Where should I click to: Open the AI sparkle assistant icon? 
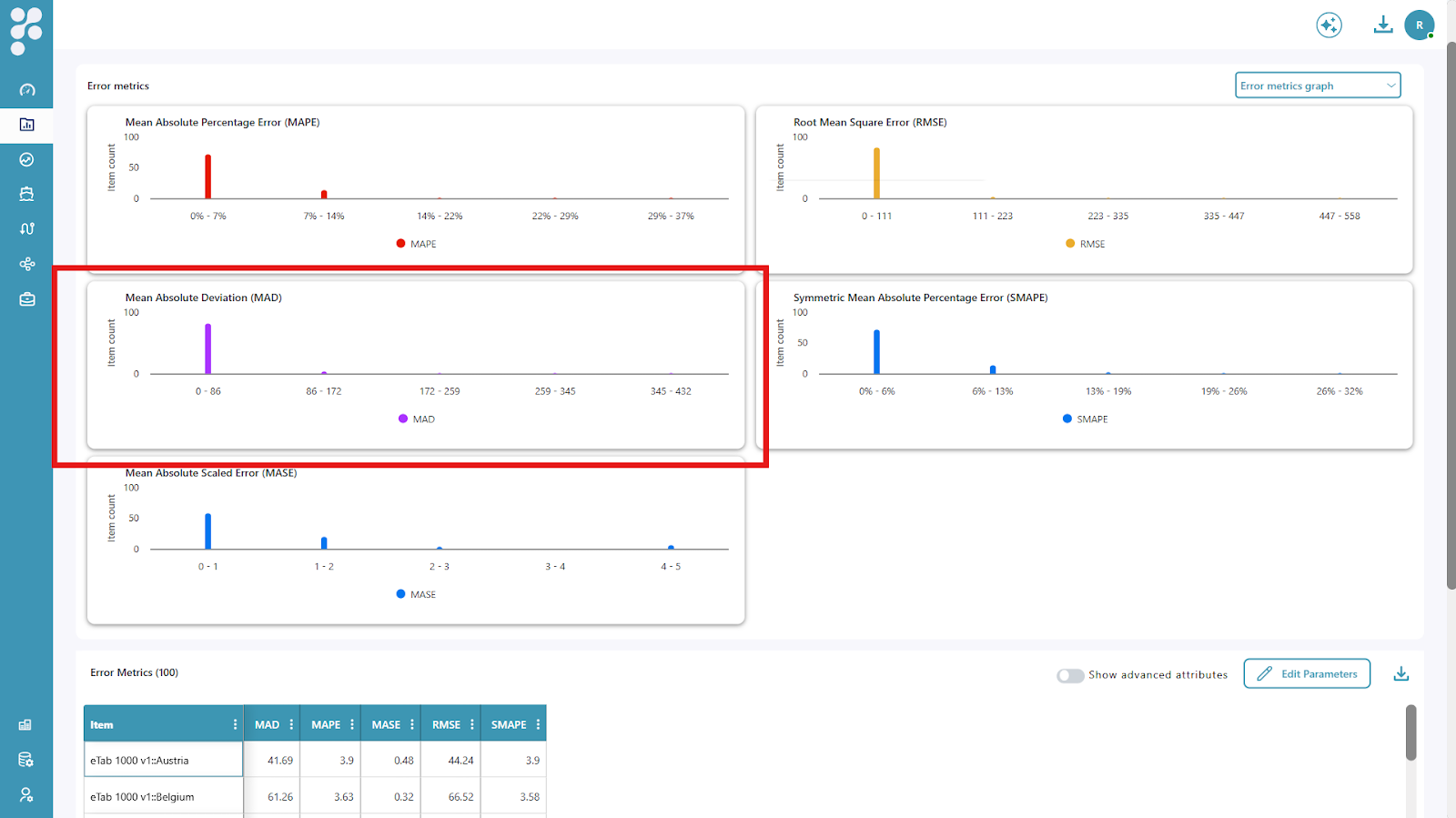[1329, 25]
